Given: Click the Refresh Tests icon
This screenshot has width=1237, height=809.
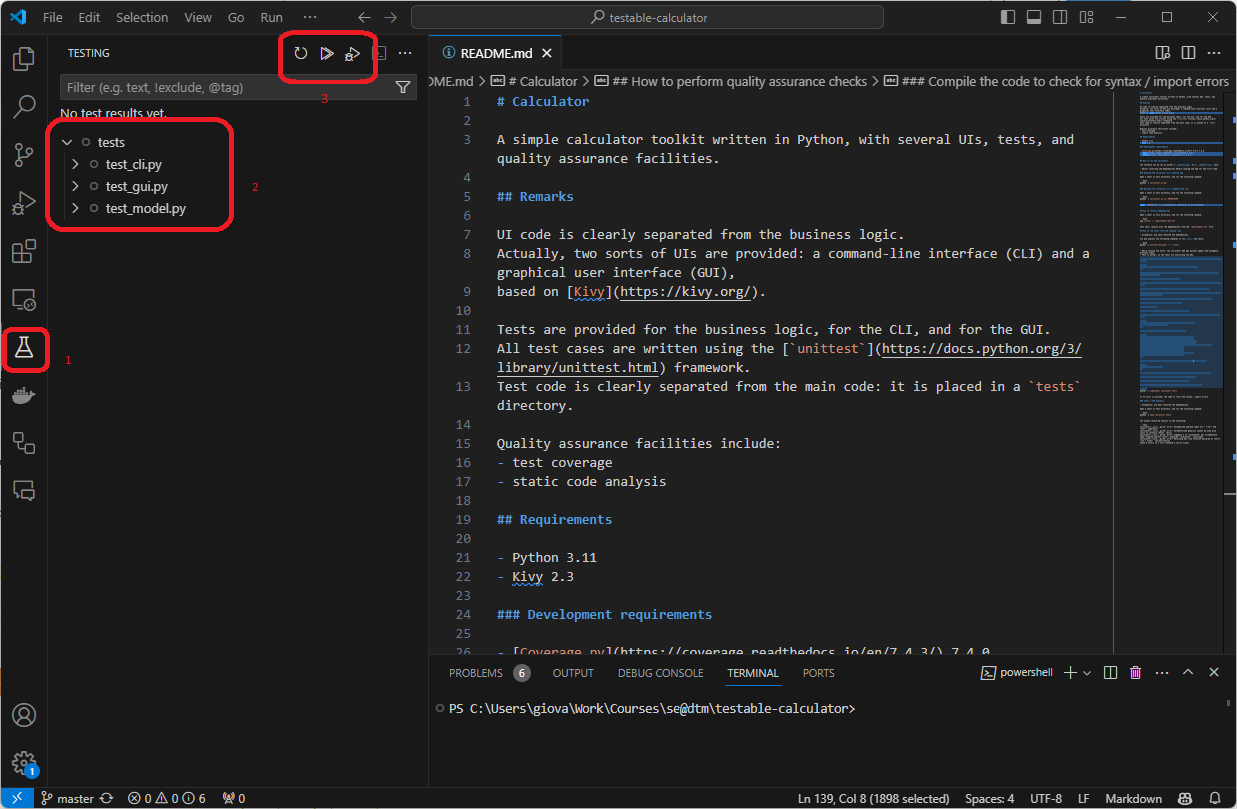Looking at the screenshot, I should coord(300,53).
